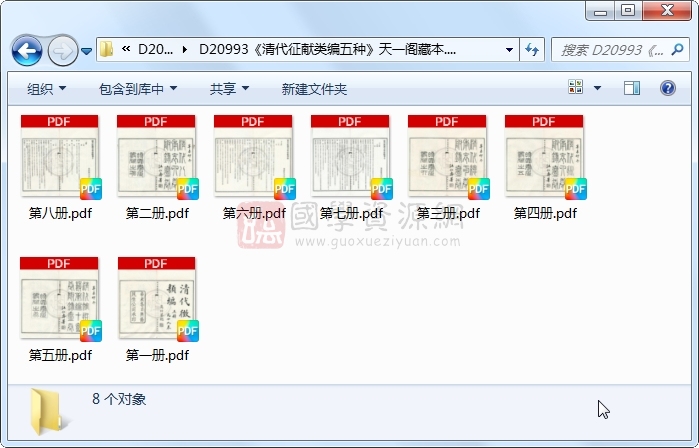Select the D20... breadcrumb segment
Screen dimensions: 699x448
155,49
